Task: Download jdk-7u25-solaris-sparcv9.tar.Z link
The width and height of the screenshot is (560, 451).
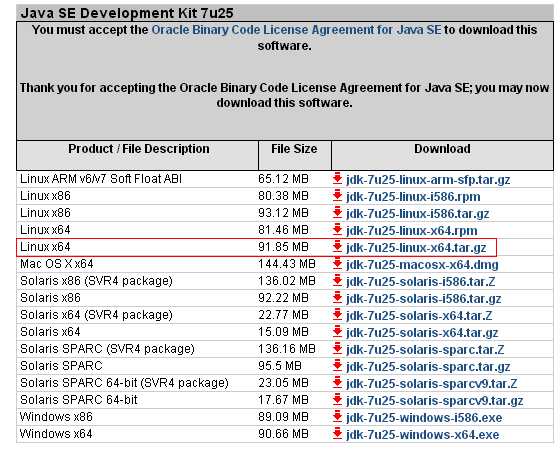Action: 431,384
